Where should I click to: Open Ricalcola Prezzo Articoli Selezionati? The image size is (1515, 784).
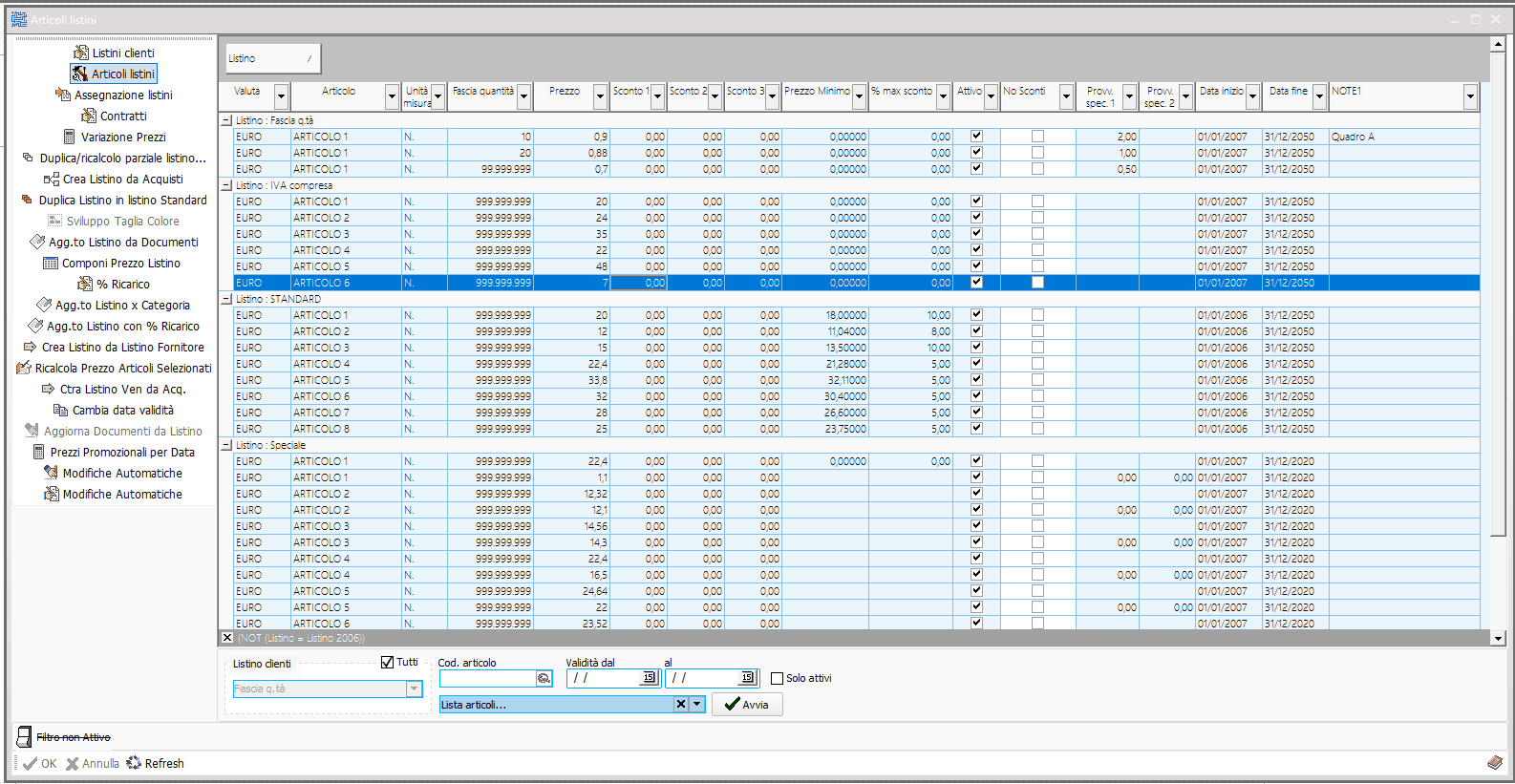click(114, 369)
